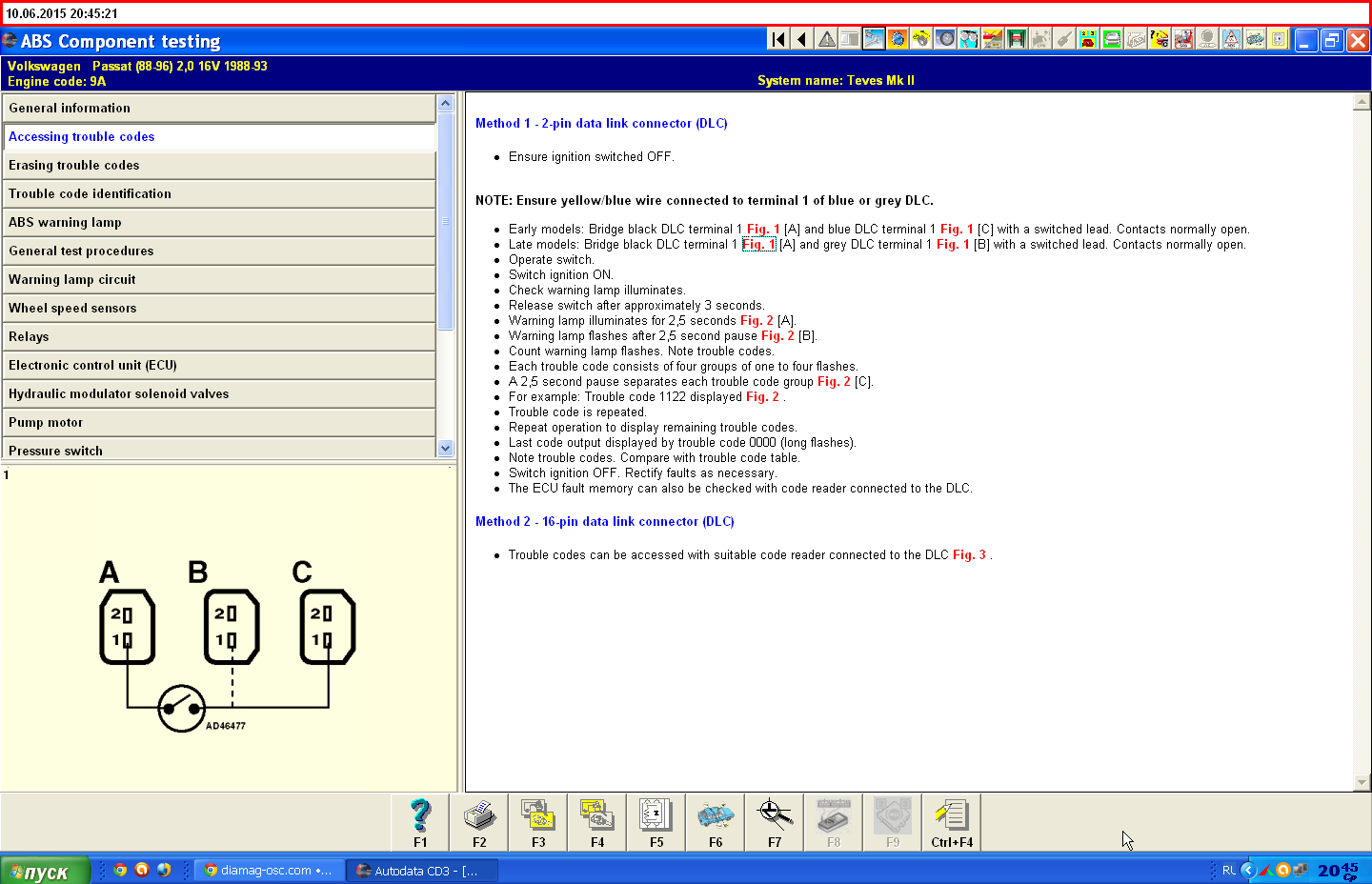This screenshot has width=1372, height=884.
Task: Click the section list scrollbar thumb
Action: pos(445,221)
